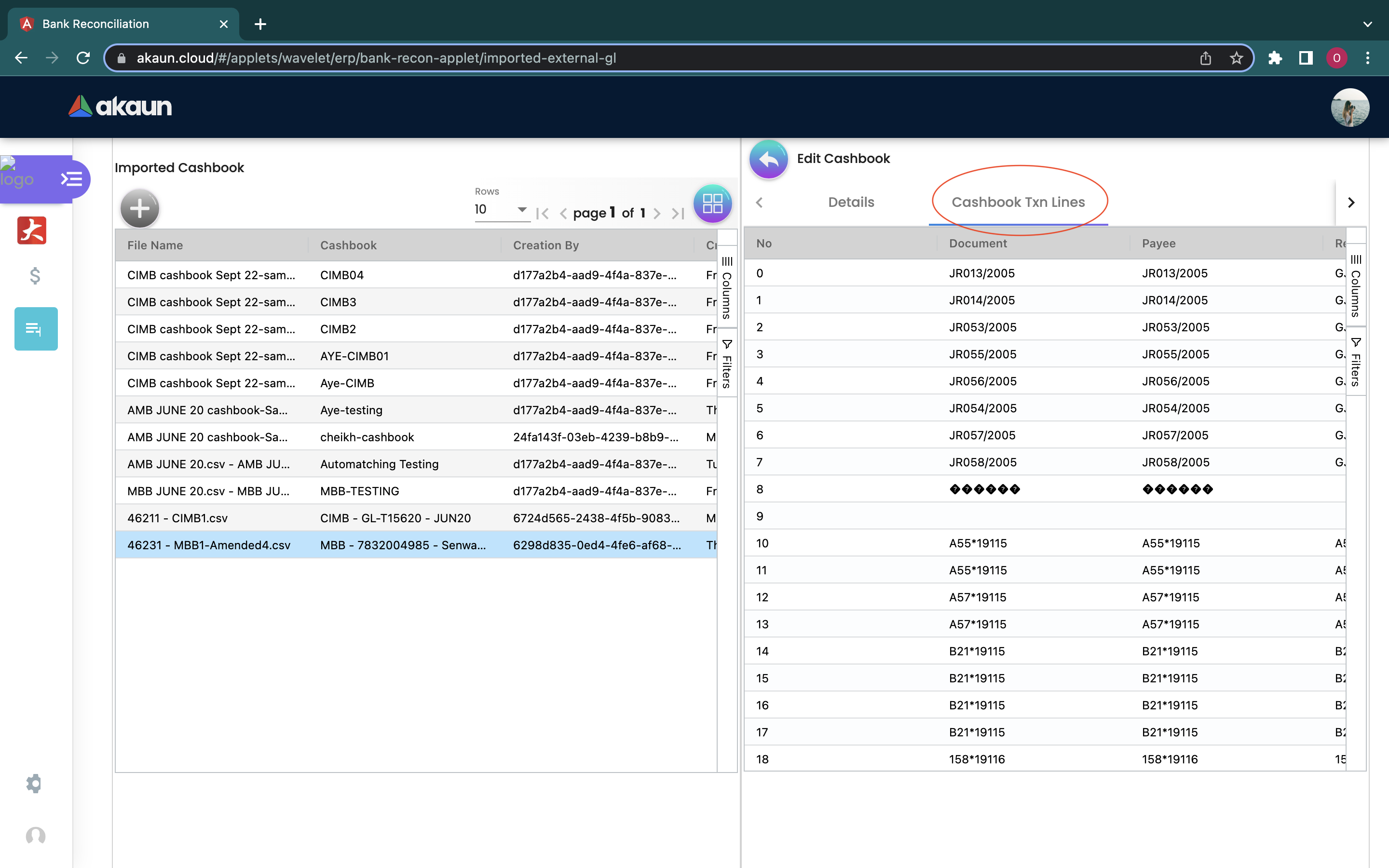The image size is (1389, 868).
Task: Click the user profile avatar photo
Action: click(x=1349, y=108)
